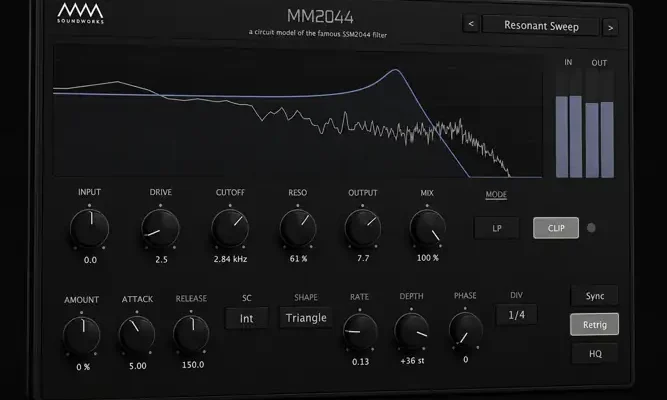Viewport: 667px width, 400px height.
Task: Click the DRIVE knob
Action: coord(160,229)
